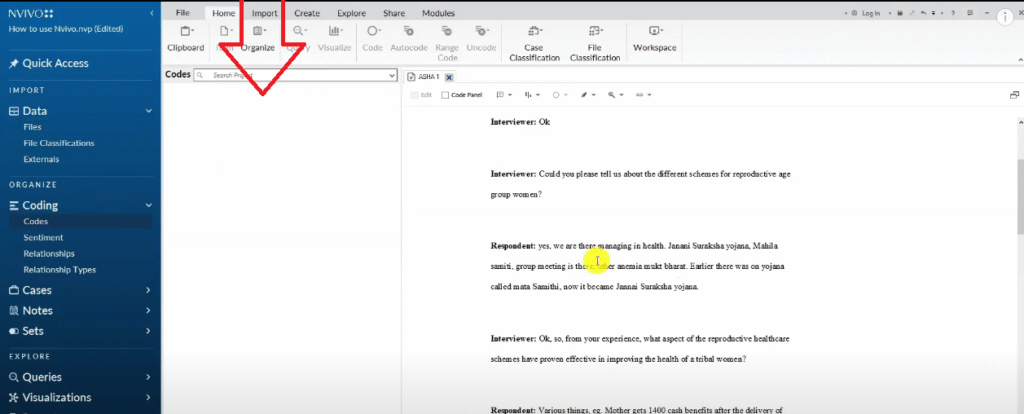Open the Case Classification menu
The width and height of the screenshot is (1024, 414).
[x=534, y=43]
